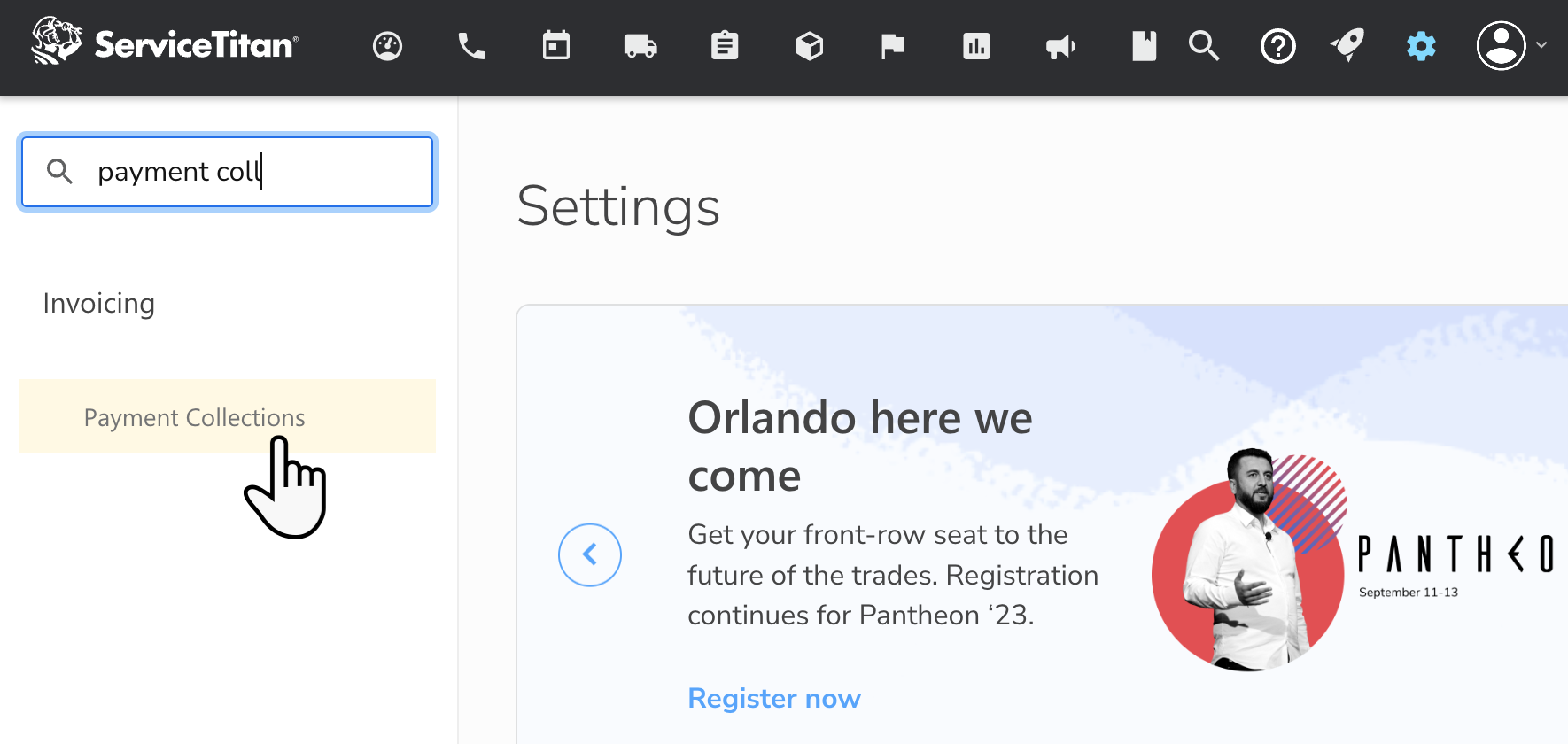Open the Dispatch truck icon
Viewport: 1568px width, 744px height.
point(640,46)
